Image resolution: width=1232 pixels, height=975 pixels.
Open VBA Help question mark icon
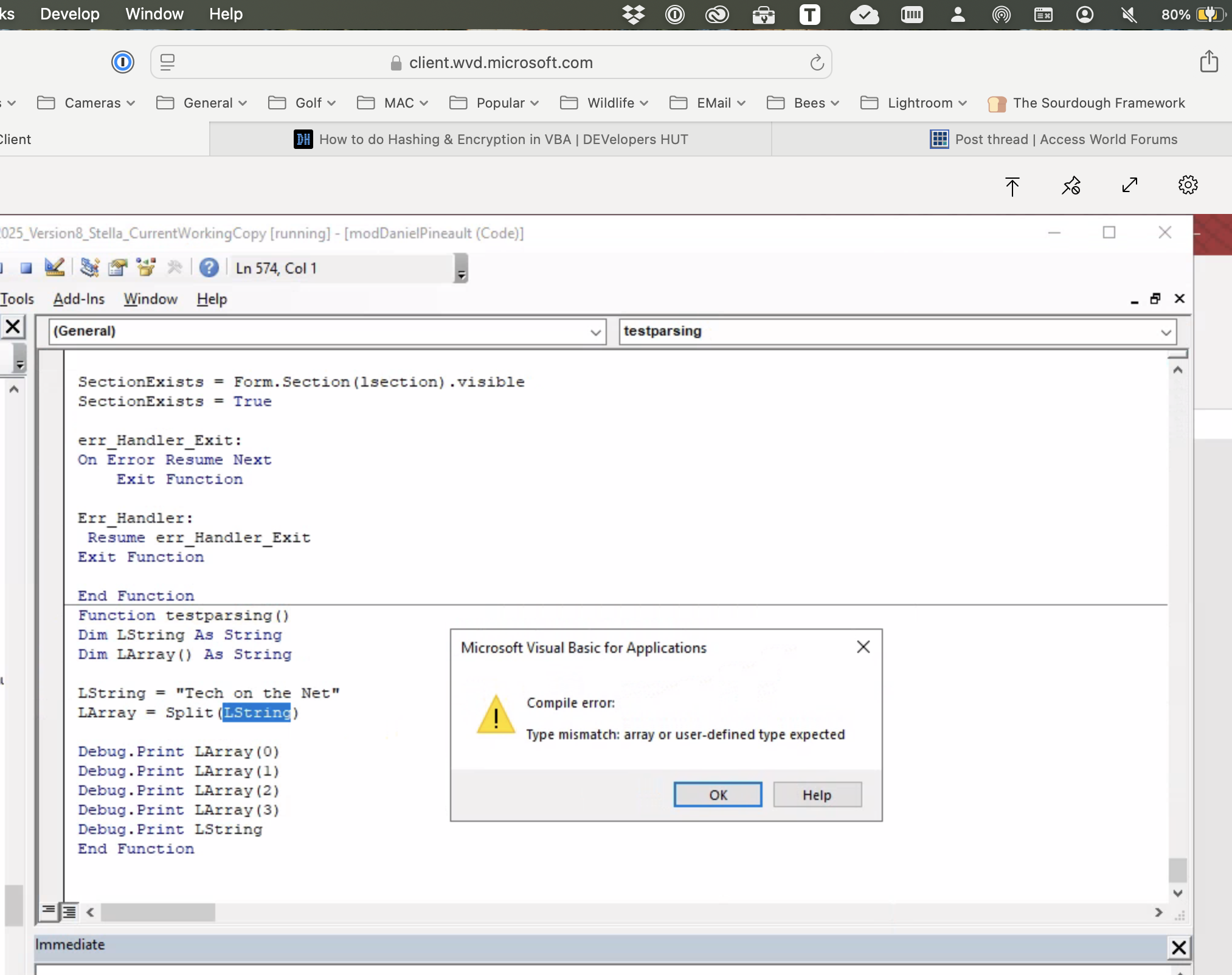(x=209, y=267)
